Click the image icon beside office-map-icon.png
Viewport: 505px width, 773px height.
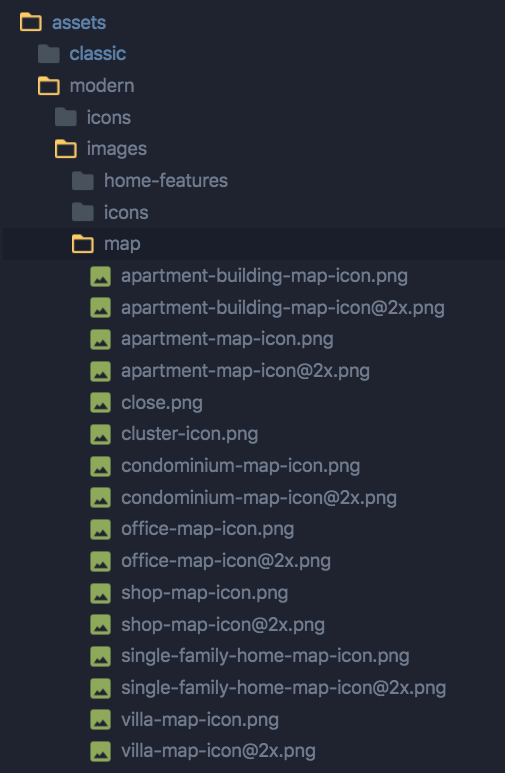[x=100, y=530]
